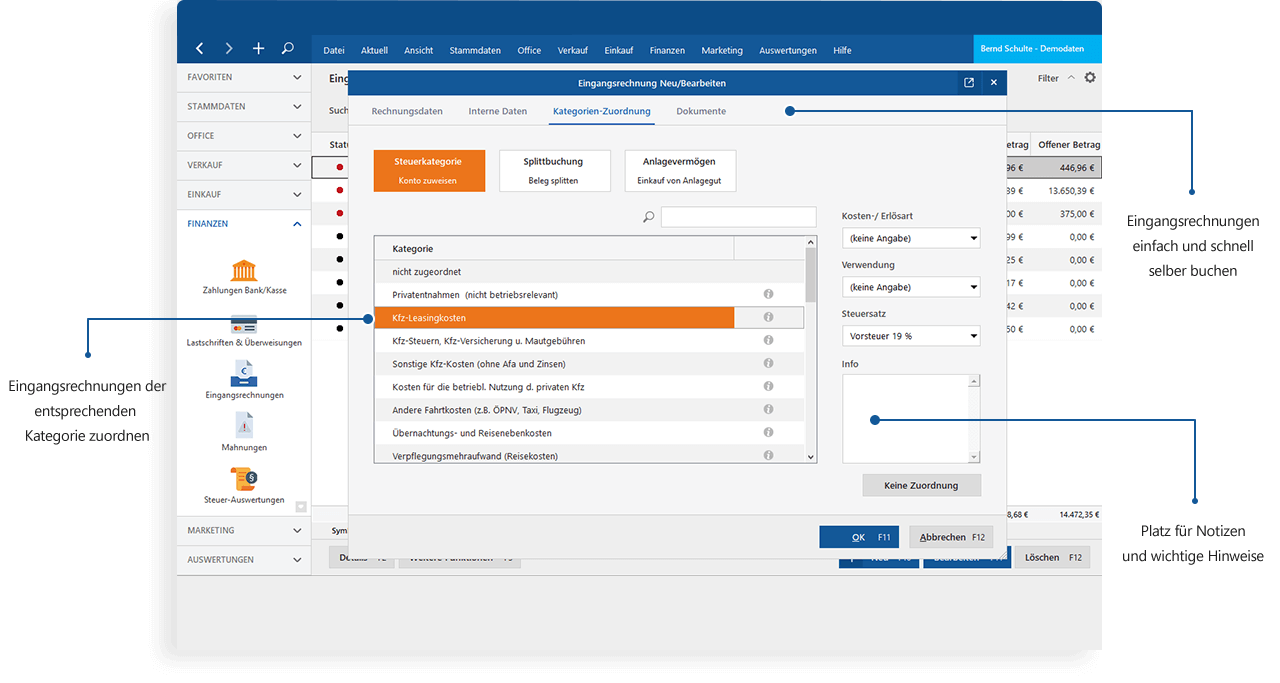Click the Keine Zuordnung button

[x=921, y=485]
